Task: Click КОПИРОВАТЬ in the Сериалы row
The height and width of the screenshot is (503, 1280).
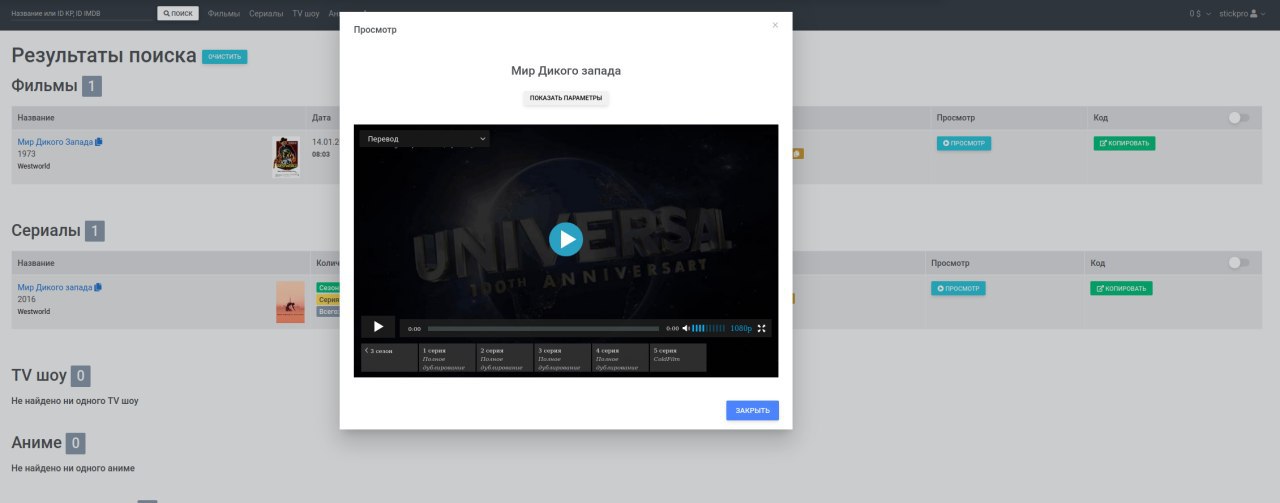Action: point(1121,288)
